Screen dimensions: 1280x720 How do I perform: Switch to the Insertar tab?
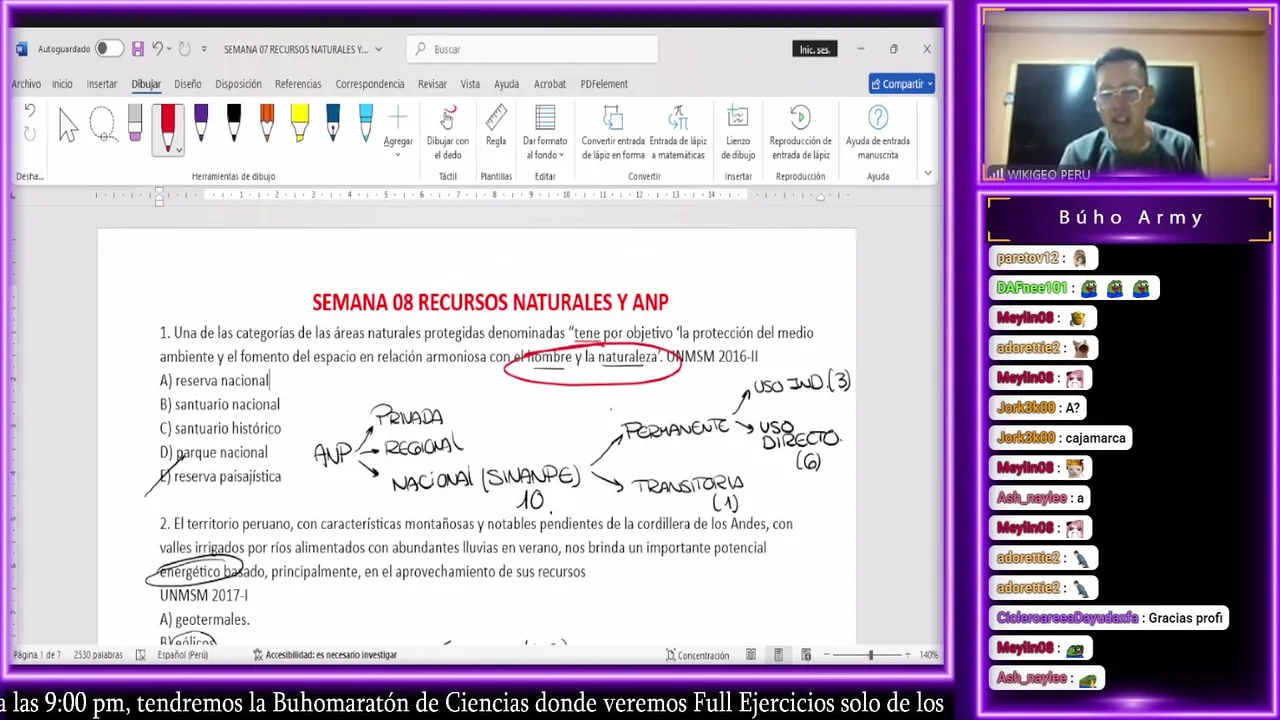[102, 84]
